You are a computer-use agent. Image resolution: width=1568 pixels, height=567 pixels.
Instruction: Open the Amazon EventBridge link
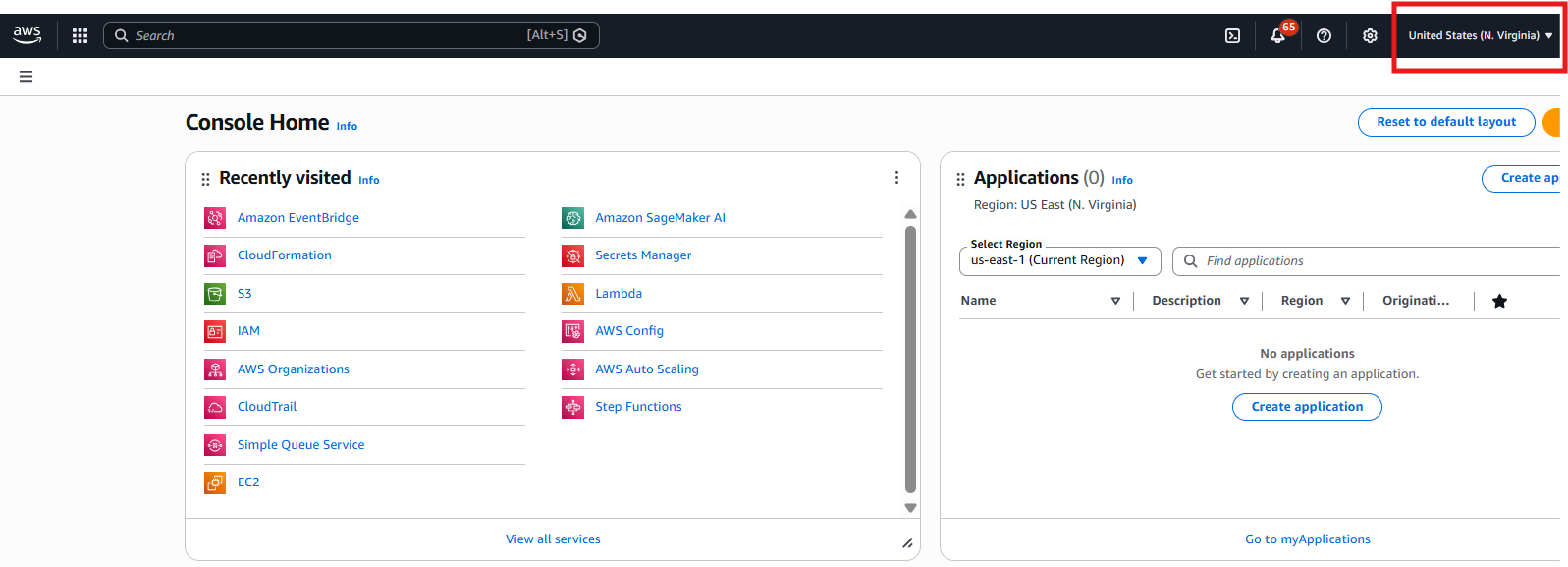click(298, 218)
